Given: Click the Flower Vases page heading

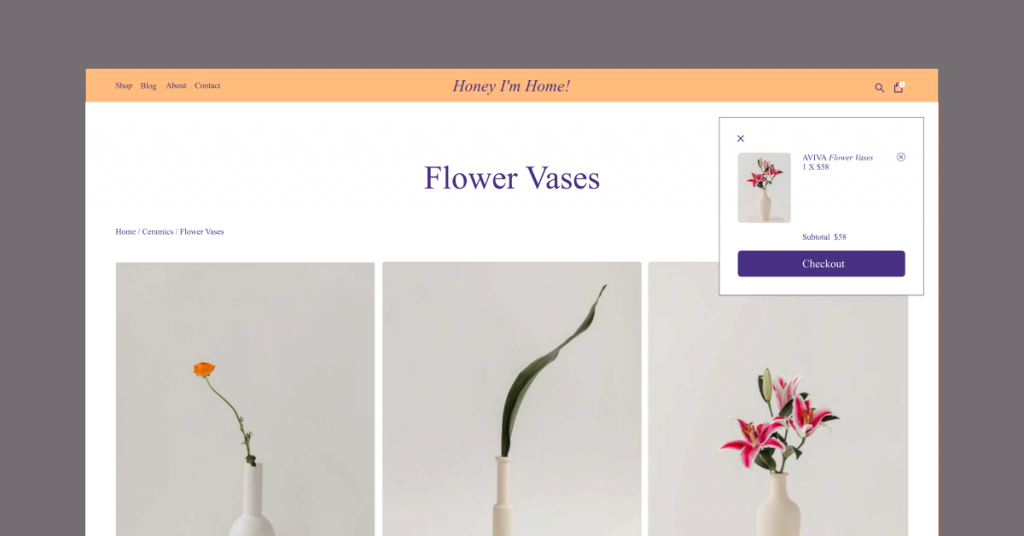Looking at the screenshot, I should click(511, 178).
